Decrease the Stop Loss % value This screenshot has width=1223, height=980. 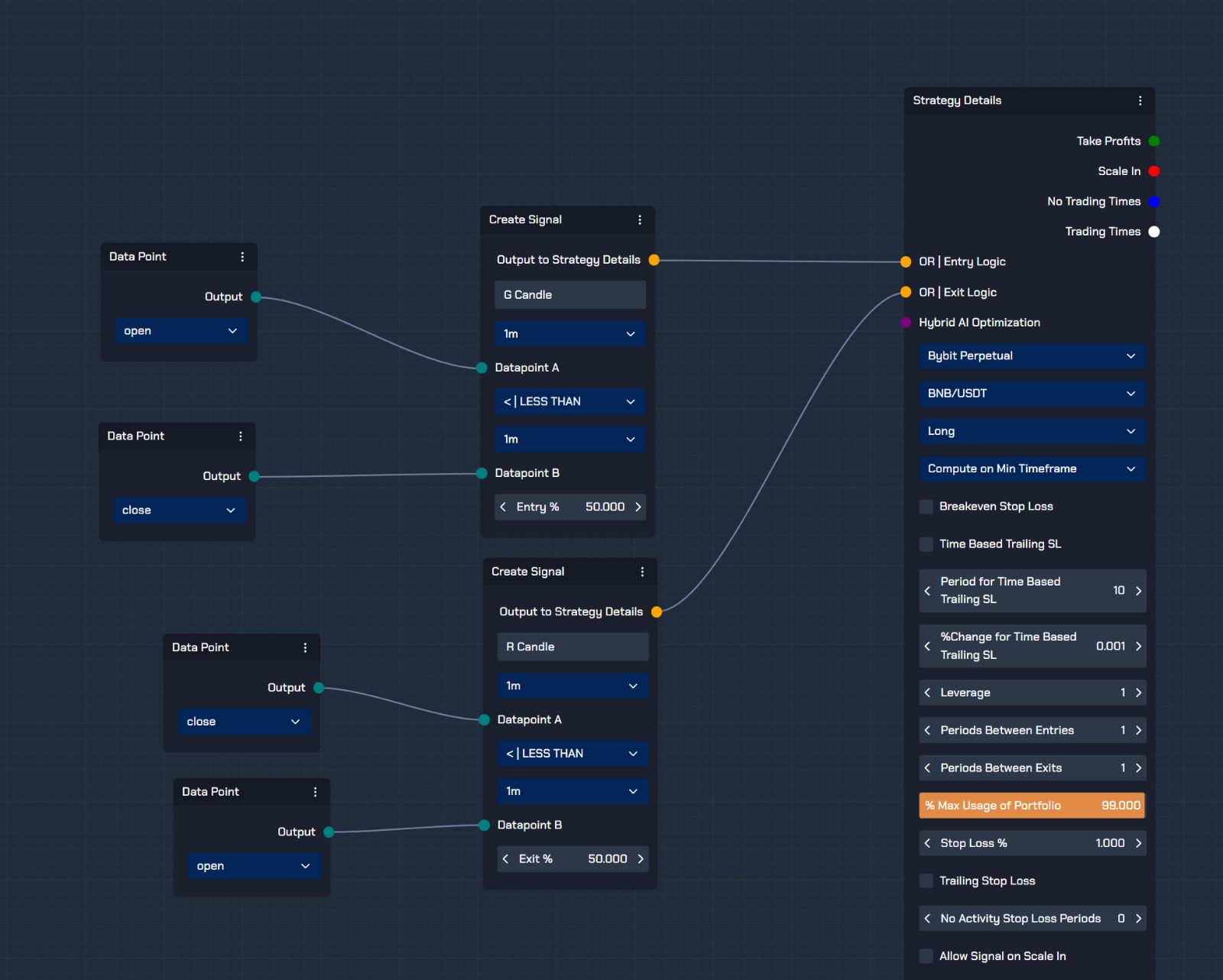point(926,843)
